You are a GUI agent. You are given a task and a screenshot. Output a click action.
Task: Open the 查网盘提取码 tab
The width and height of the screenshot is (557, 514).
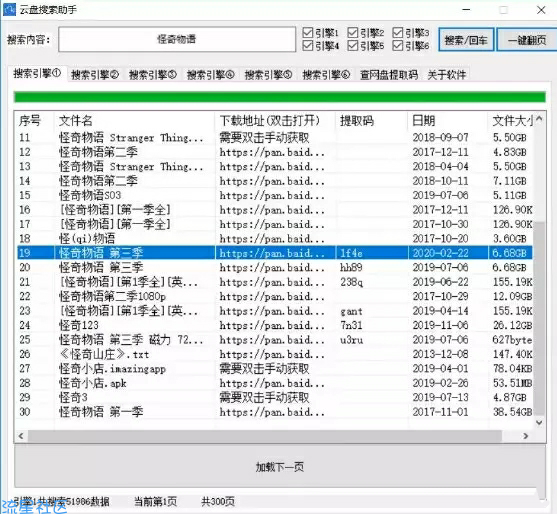(389, 75)
